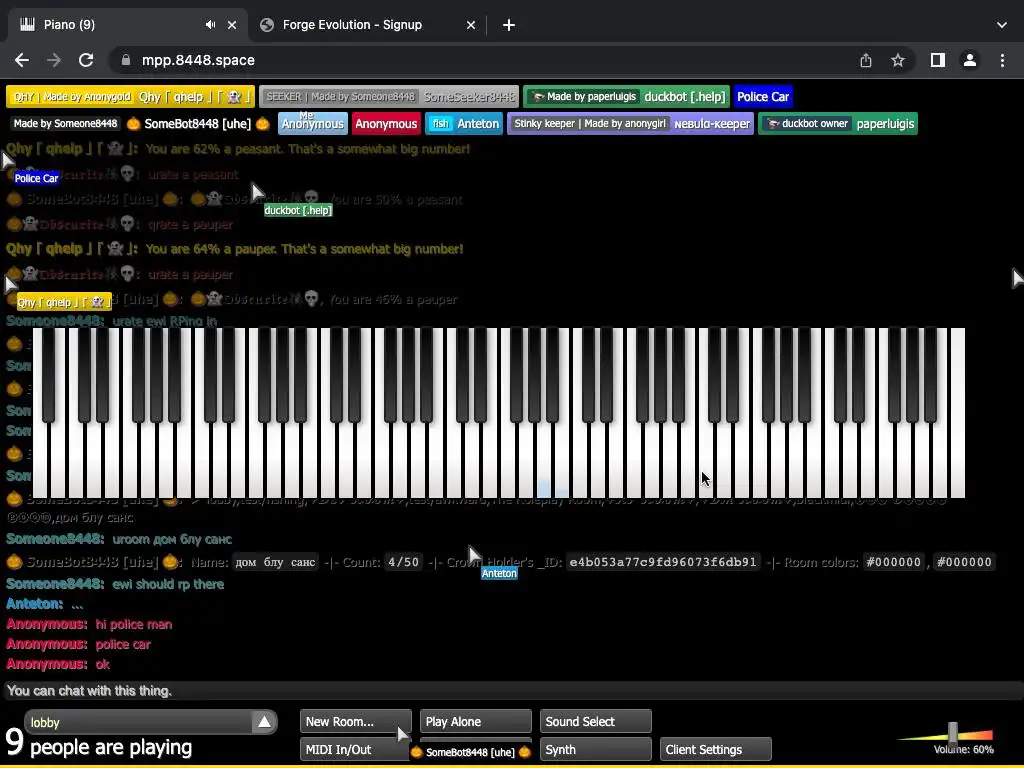Click 'police car' chat message

[123, 645]
